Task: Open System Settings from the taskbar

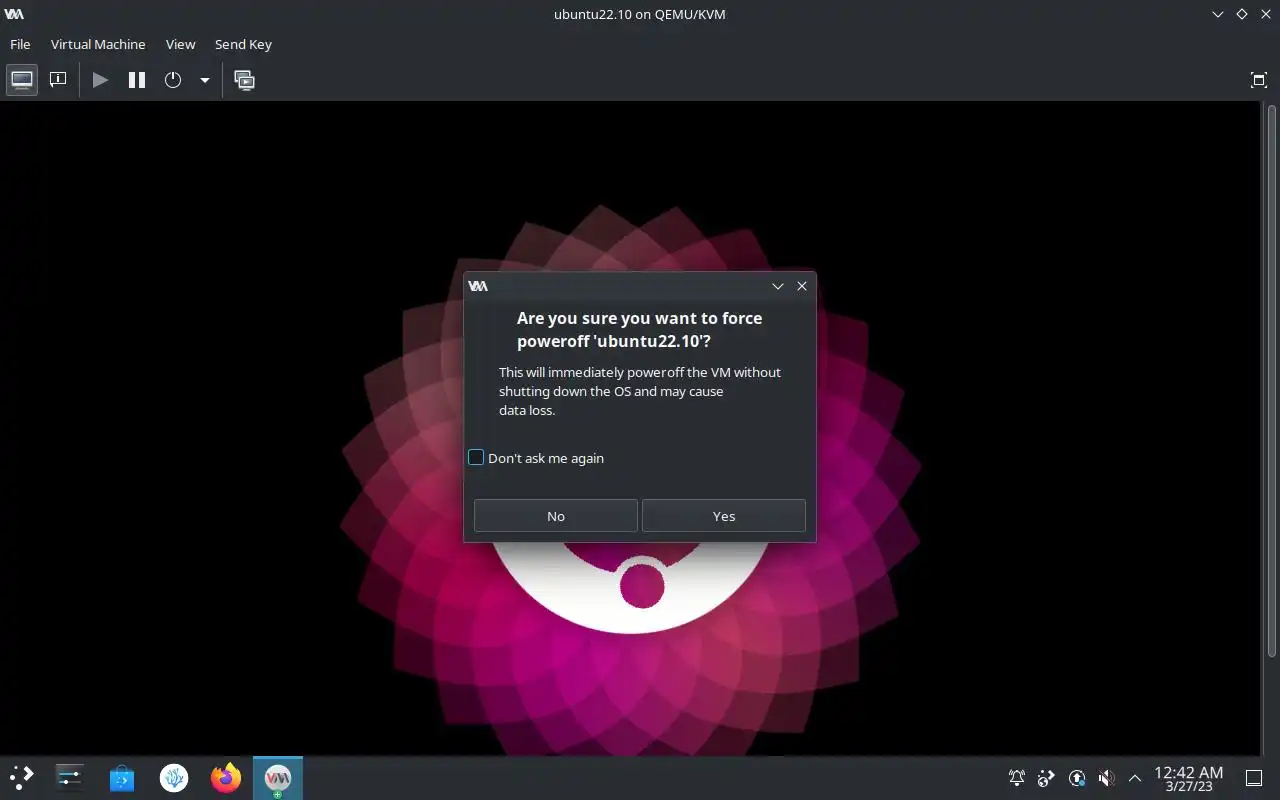Action: (70, 777)
